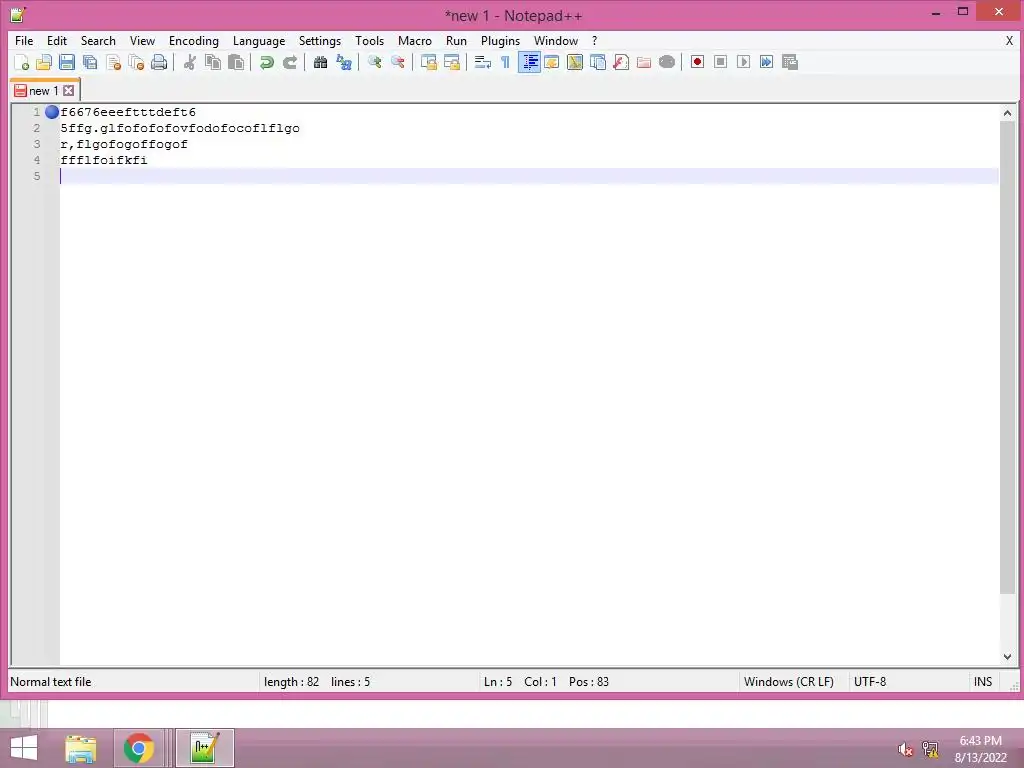
Task: Toggle show all characters pilcrow icon
Action: pyautogui.click(x=505, y=62)
